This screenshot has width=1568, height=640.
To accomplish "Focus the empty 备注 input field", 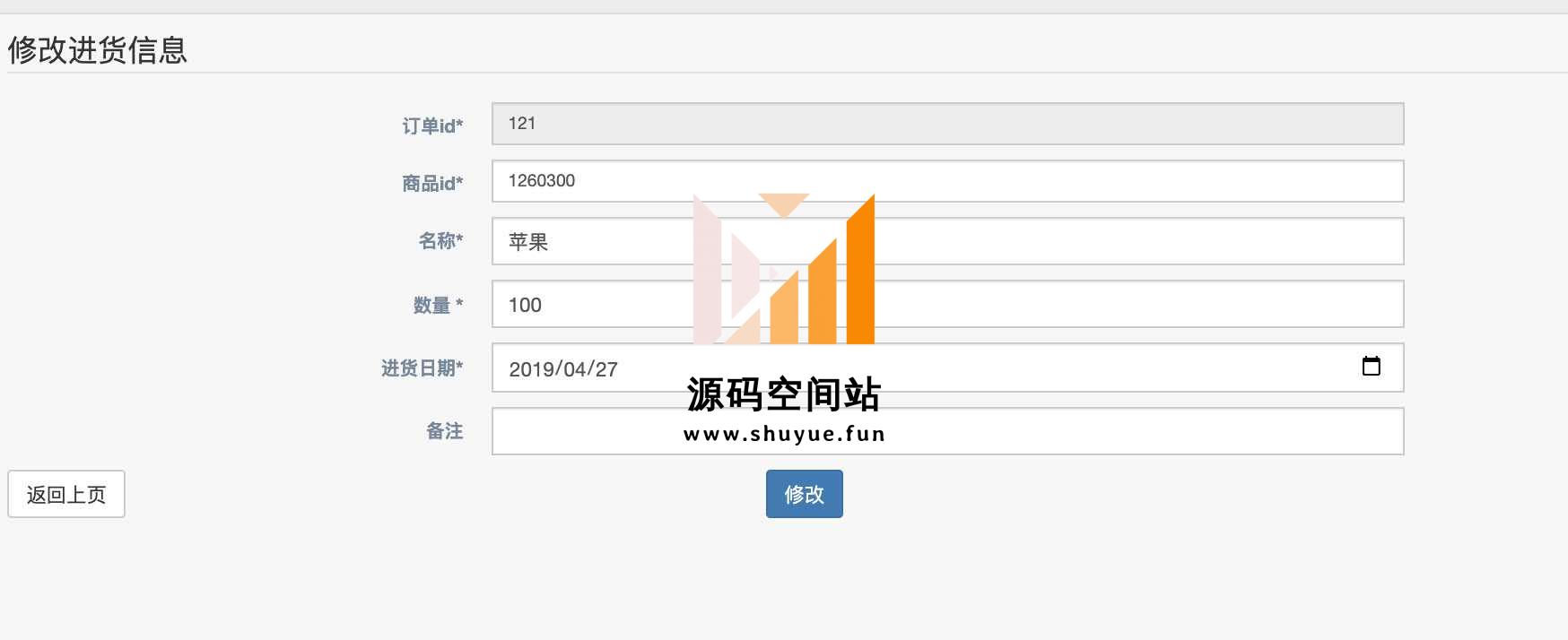I will click(947, 431).
